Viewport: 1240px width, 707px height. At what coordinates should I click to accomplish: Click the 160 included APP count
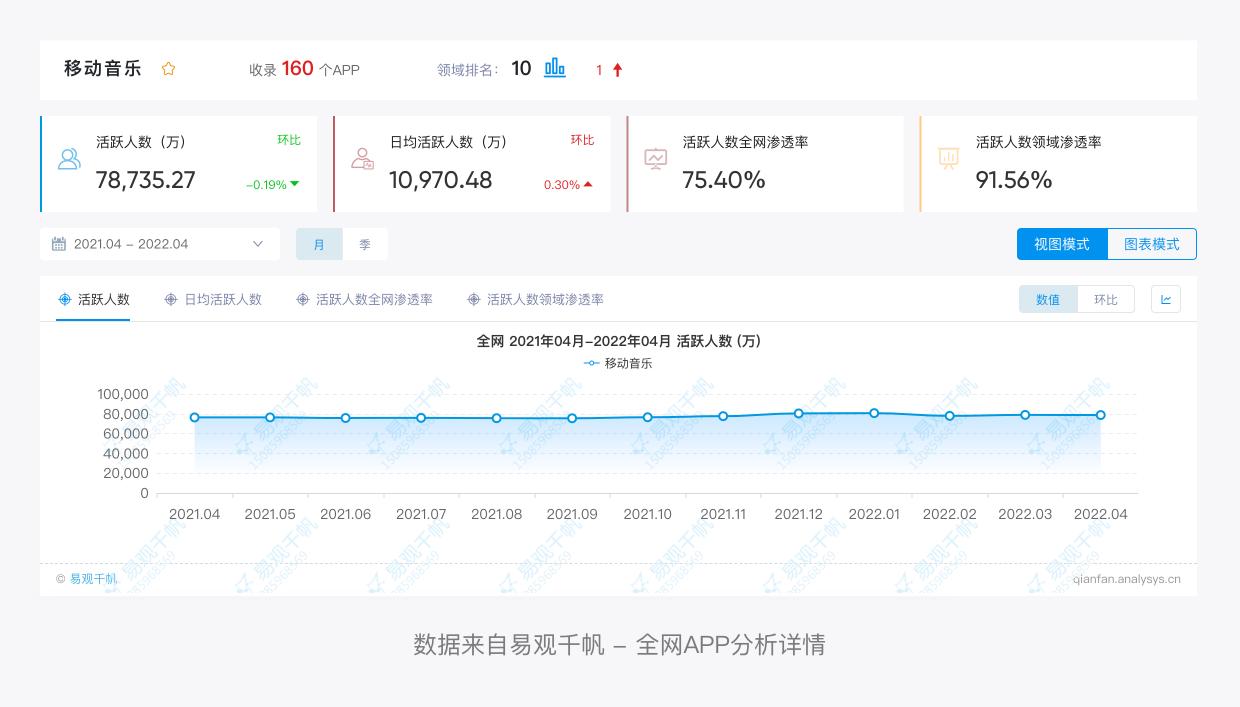point(298,68)
